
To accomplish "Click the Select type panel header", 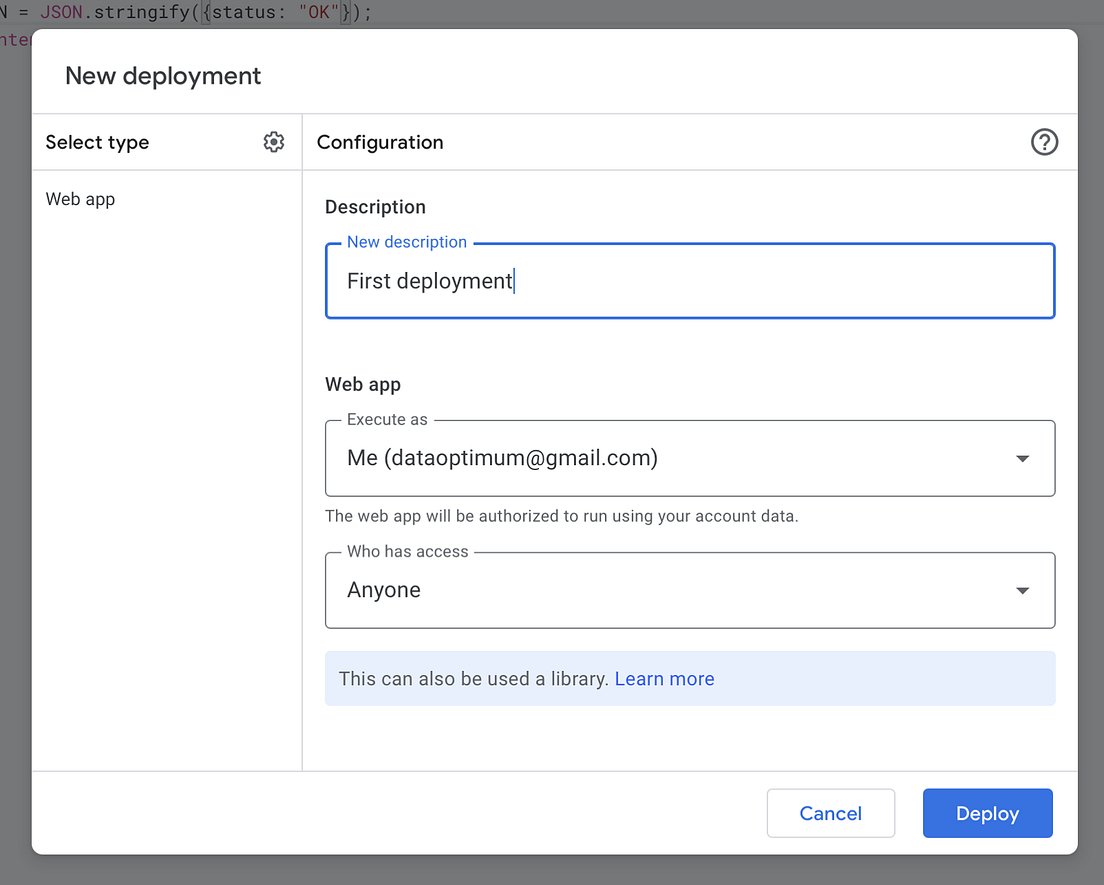I will pyautogui.click(x=97, y=142).
